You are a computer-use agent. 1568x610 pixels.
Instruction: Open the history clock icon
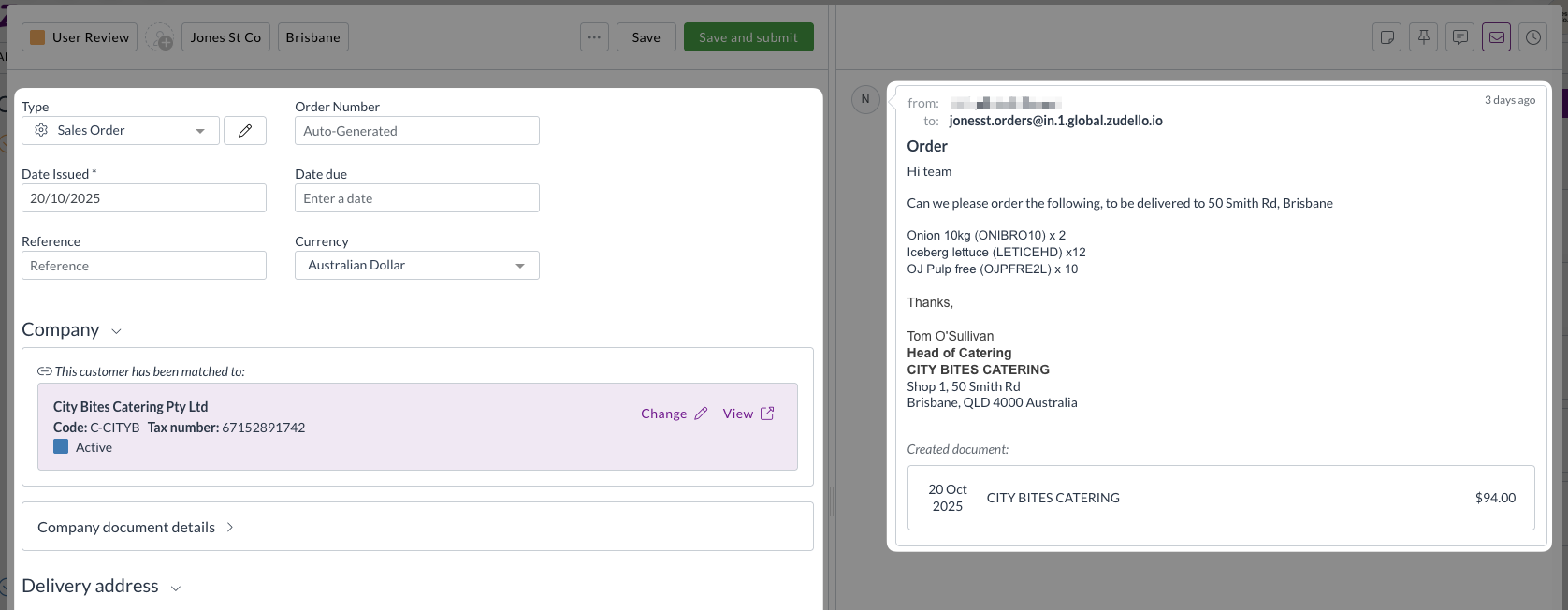point(1532,37)
